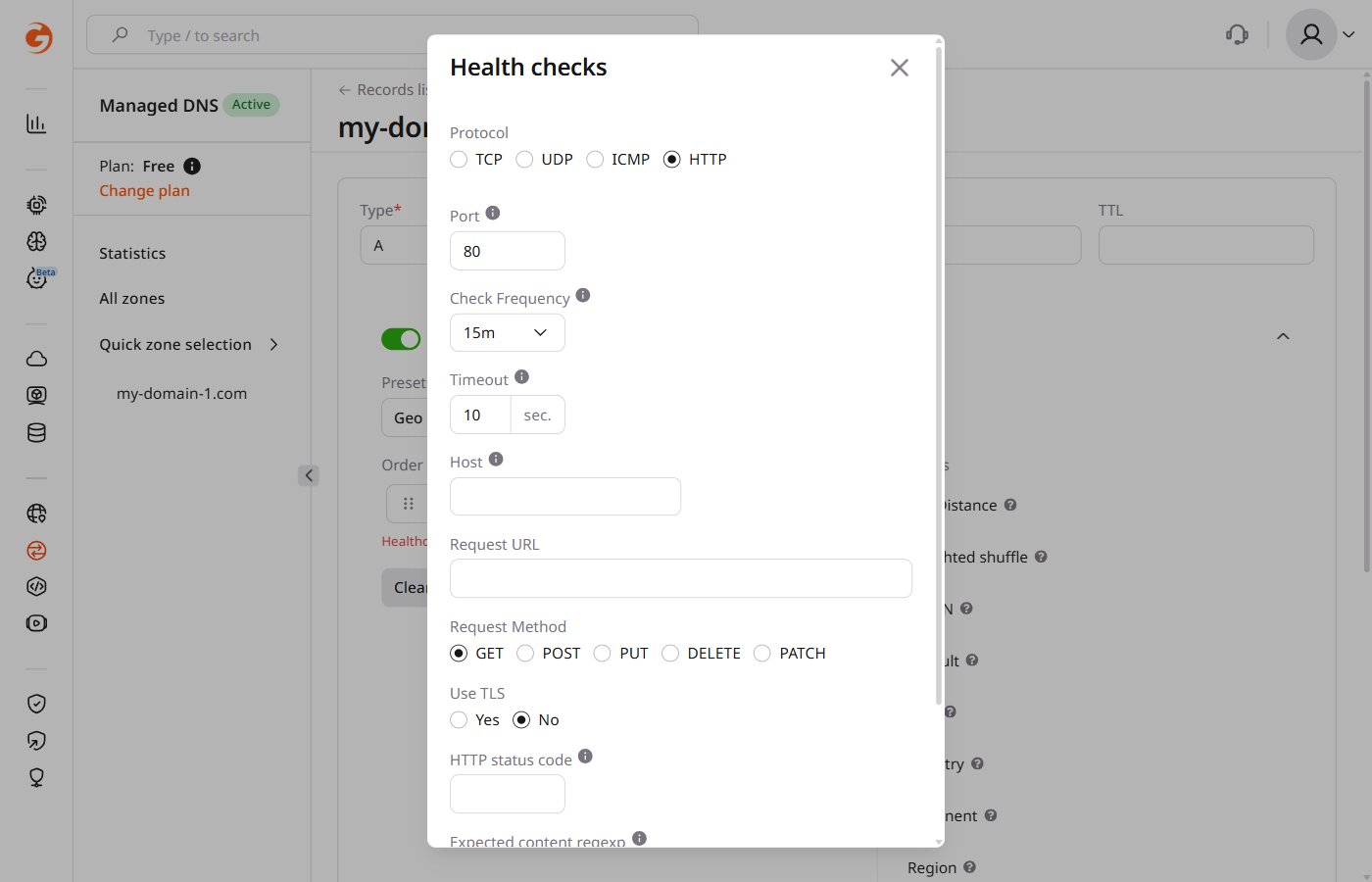Viewport: 1372px width, 882px height.
Task: Click in the Request URL field
Action: point(680,578)
